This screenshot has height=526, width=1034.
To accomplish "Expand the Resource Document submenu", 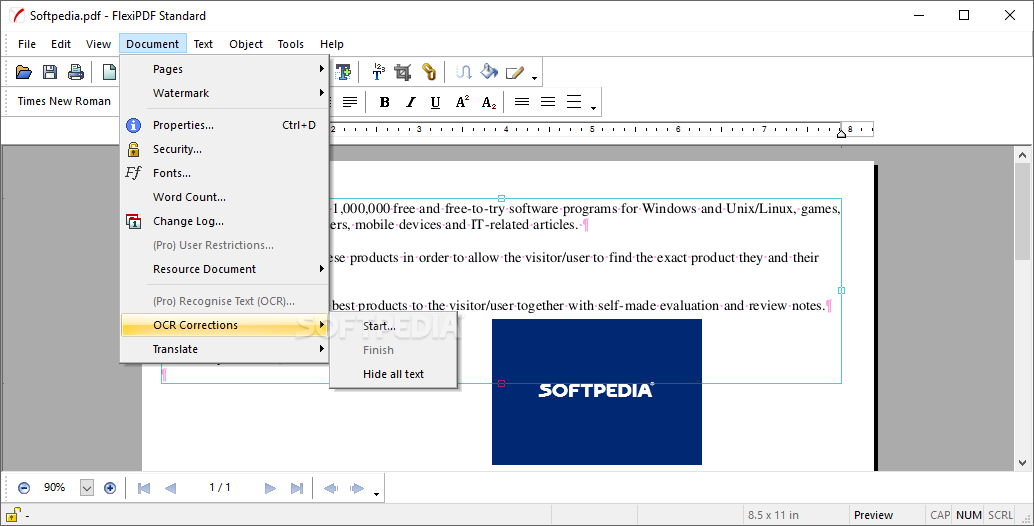I will click(x=224, y=269).
